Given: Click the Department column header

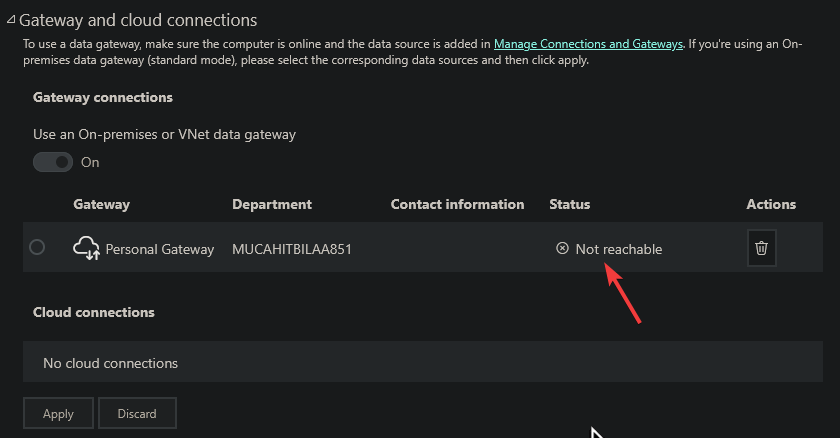Looking at the screenshot, I should click(x=272, y=204).
